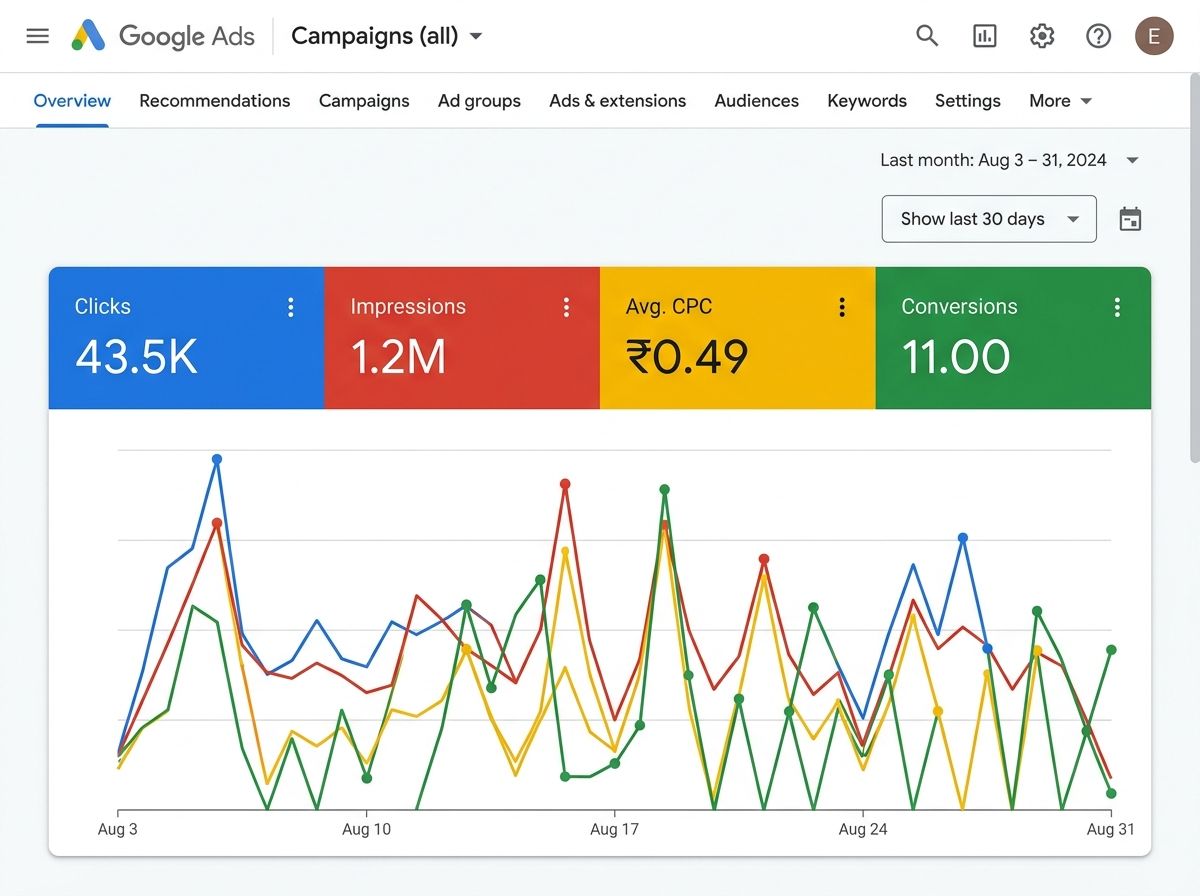Switch to the Overview tab
Viewport: 1200px width, 896px height.
[72, 101]
